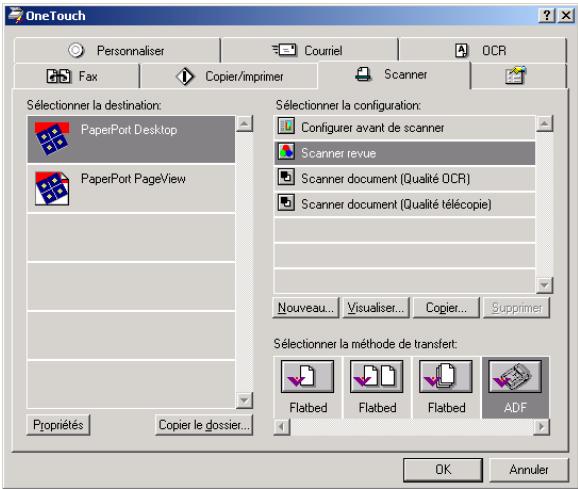Image resolution: width=578 pixels, height=489 pixels.
Task: Select PaperPort Desktop destination text
Action: tap(129, 130)
